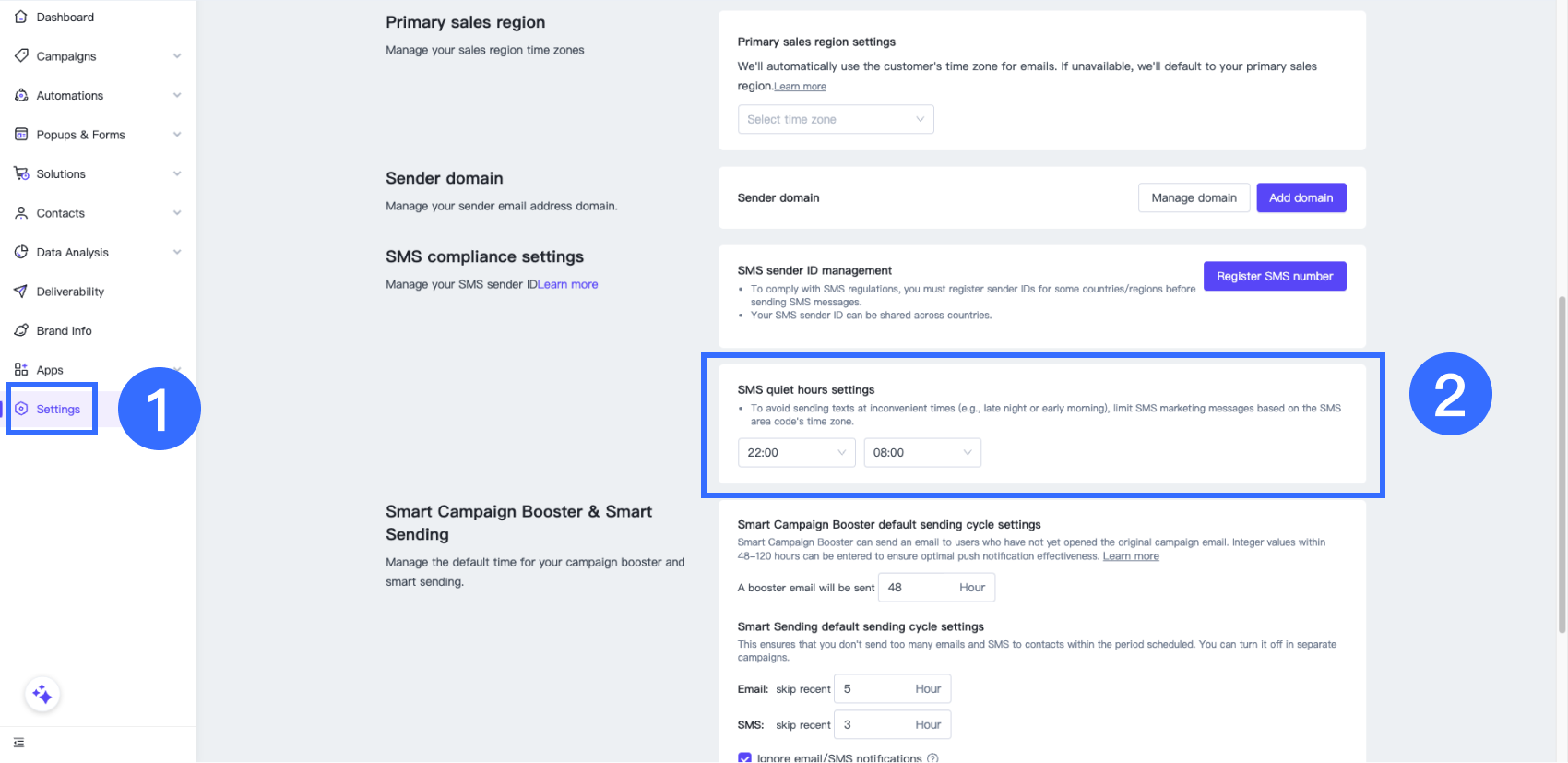Expand the Popups & Forms menu chevron
This screenshot has height=763, width=1568.
coord(177,135)
